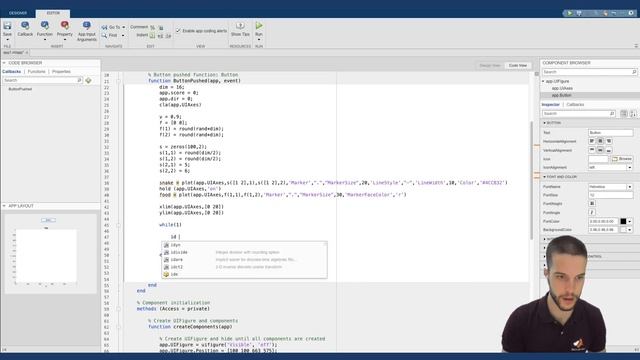Select the Inspector tab
Viewport: 640px width, 360px height.
[551, 104]
